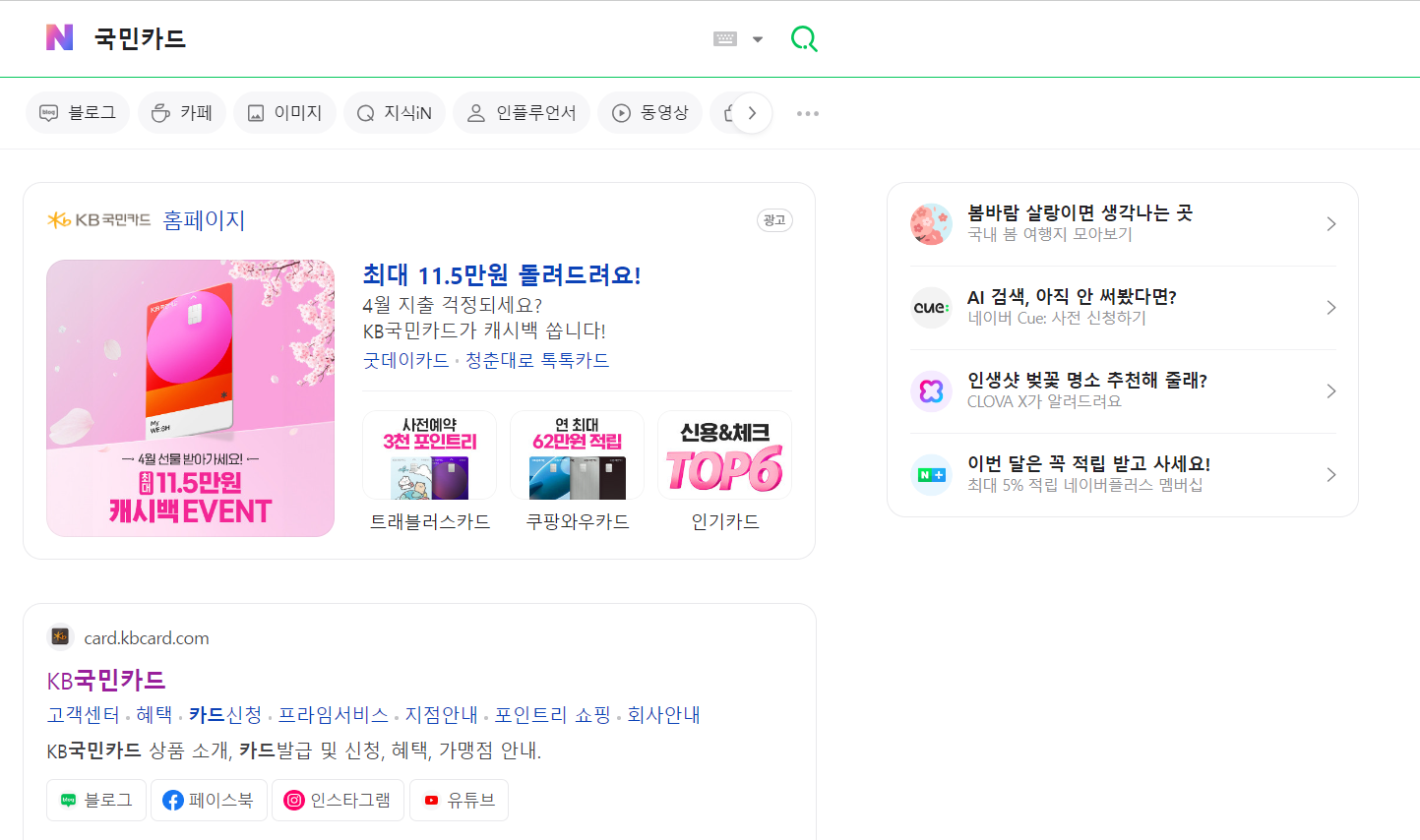
Task: Click the green search magnifier icon
Action: pos(804,38)
